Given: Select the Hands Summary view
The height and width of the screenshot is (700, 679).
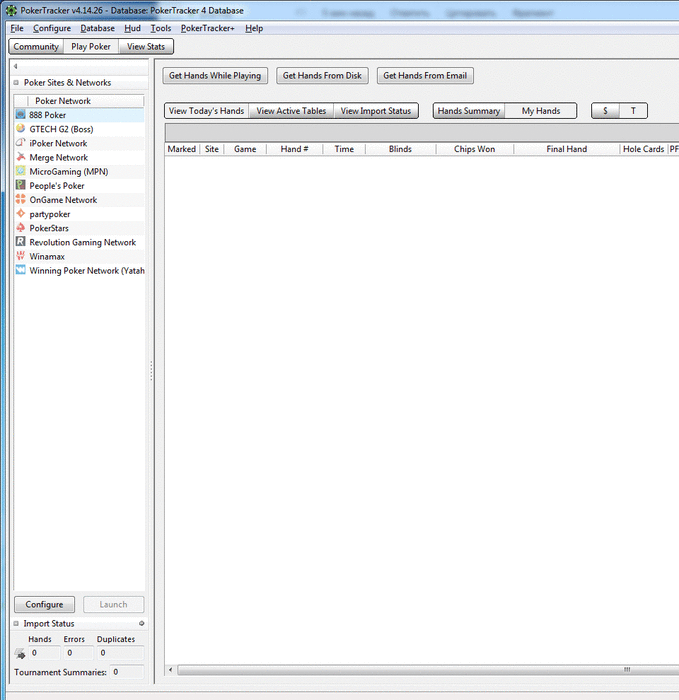Looking at the screenshot, I should [469, 111].
